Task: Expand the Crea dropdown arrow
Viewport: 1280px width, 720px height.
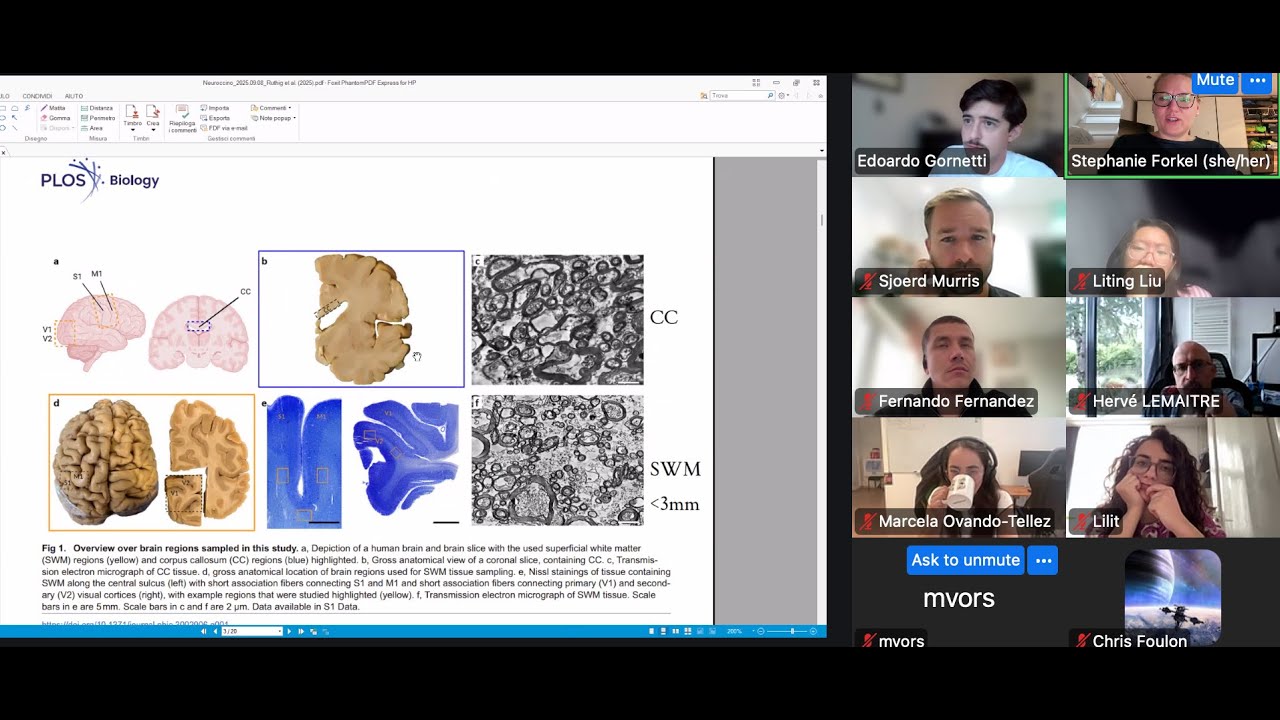Action: (153, 130)
